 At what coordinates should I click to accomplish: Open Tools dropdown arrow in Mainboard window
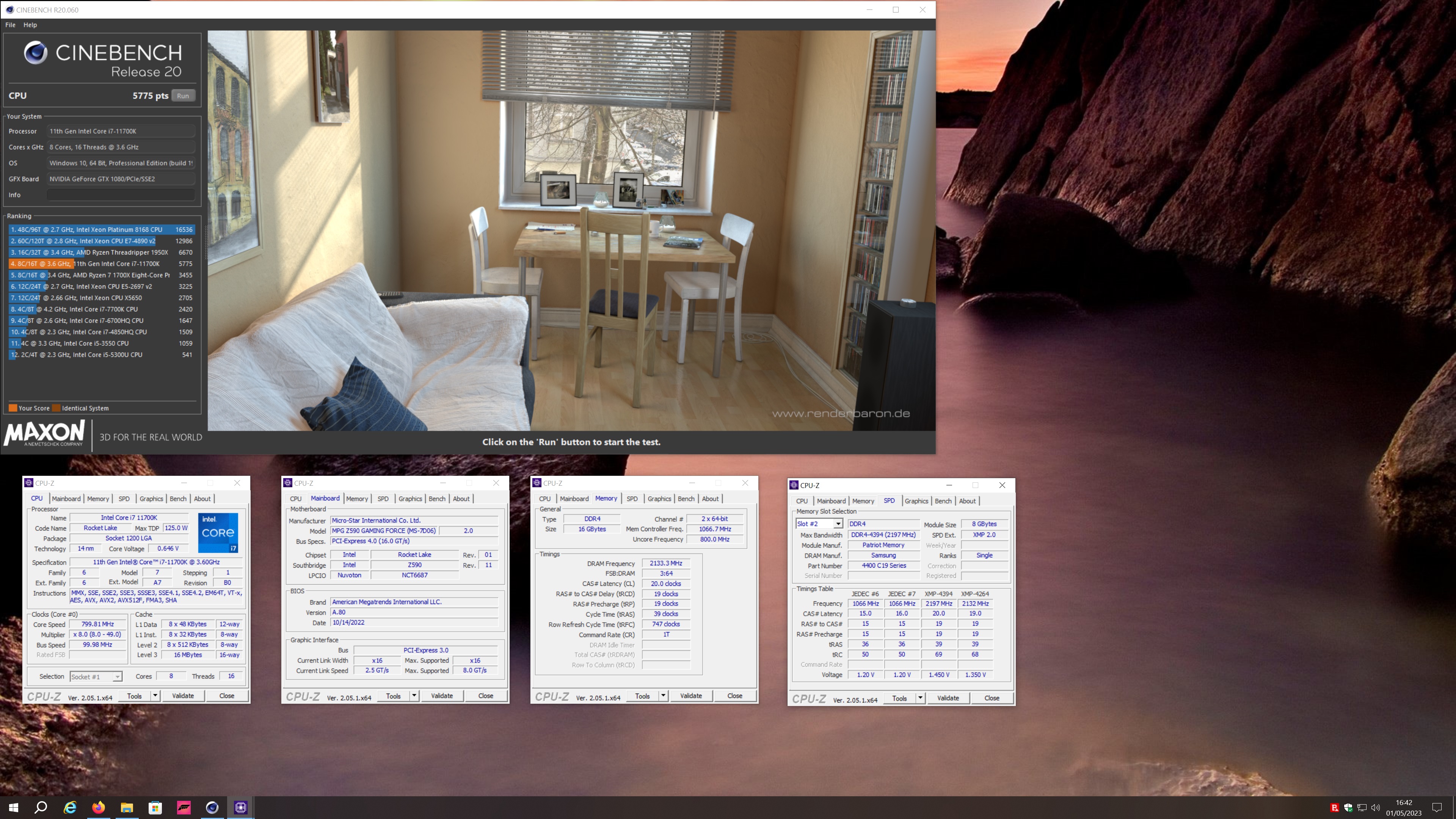[414, 696]
